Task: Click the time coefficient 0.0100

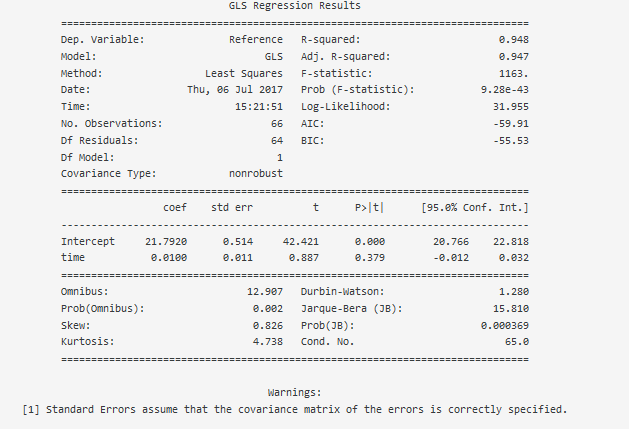Action: (169, 258)
